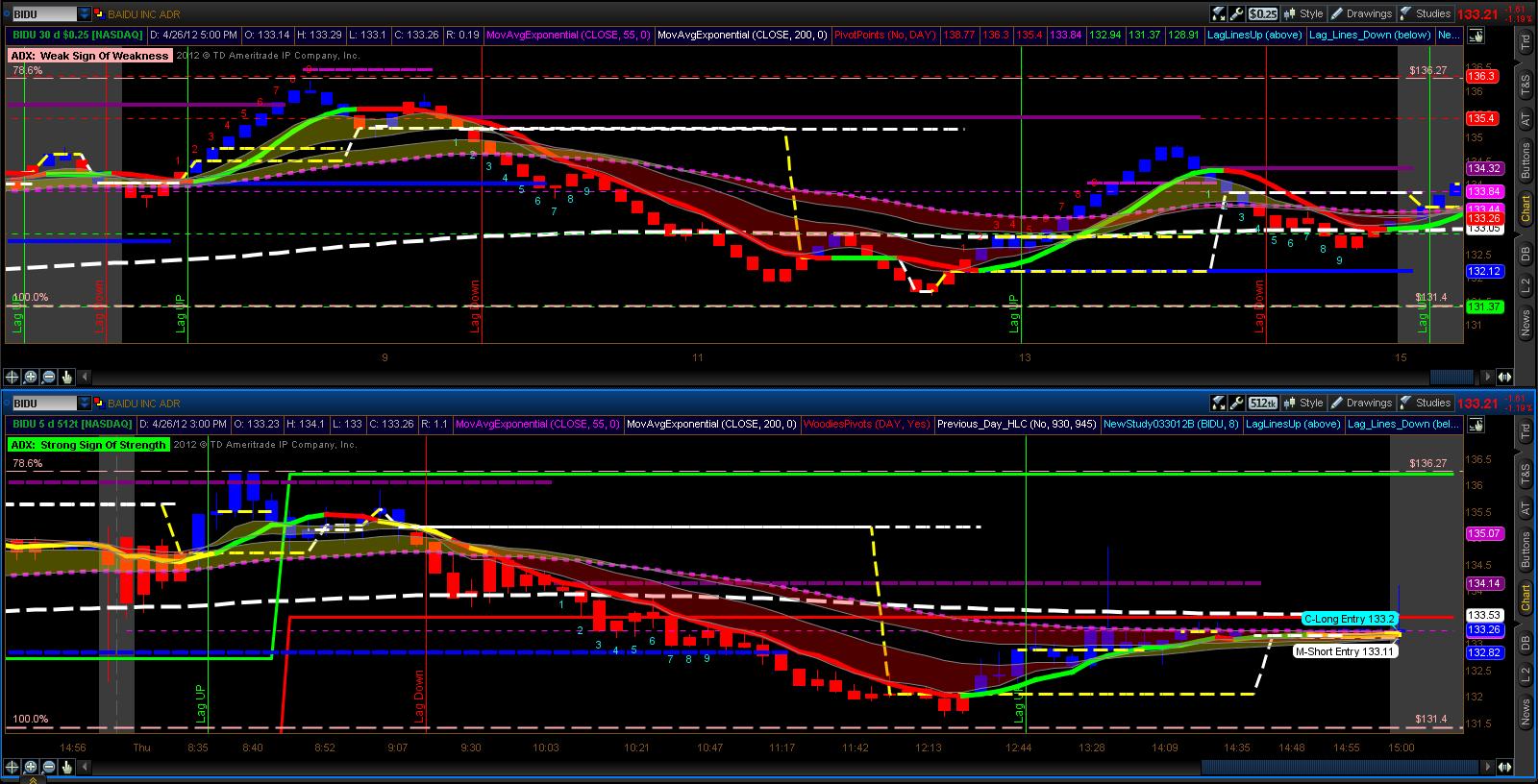The width and height of the screenshot is (1538, 784).
Task: Select the crosshair cursor tool under the 30-day chart
Action: coord(12,377)
